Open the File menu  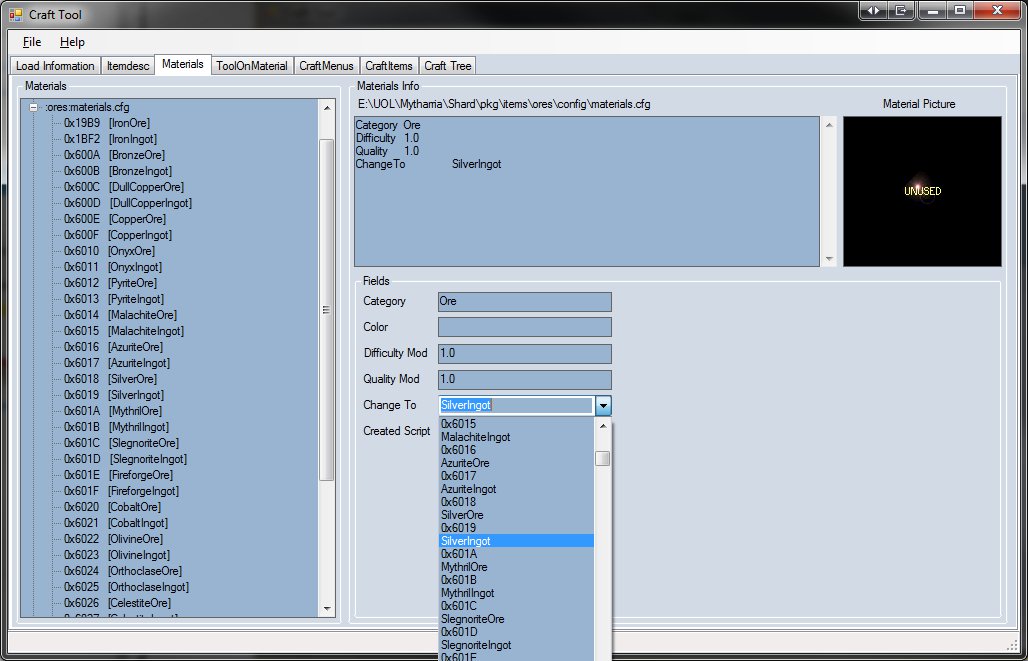(32, 42)
